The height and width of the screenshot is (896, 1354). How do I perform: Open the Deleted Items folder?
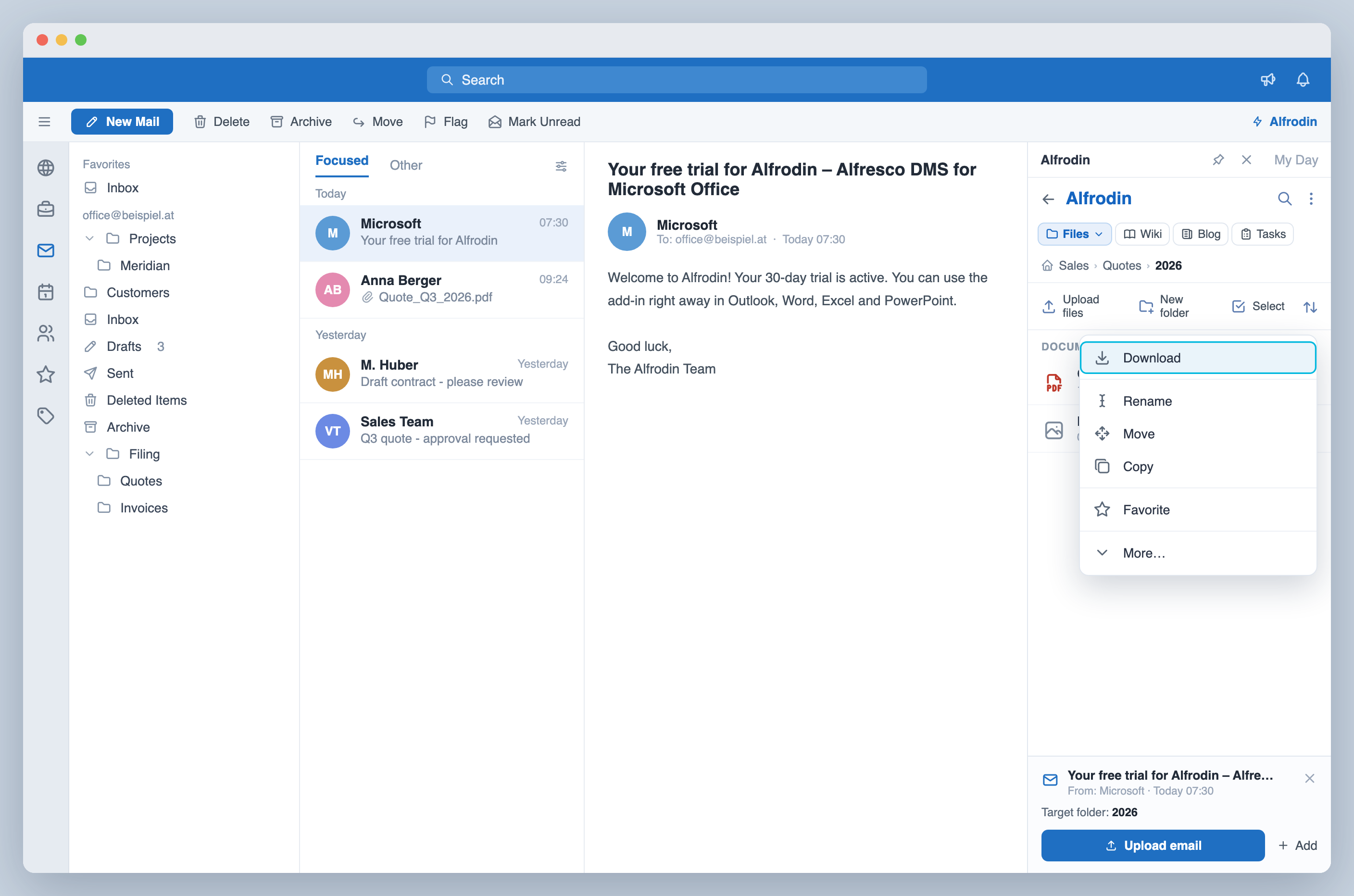tap(184, 400)
